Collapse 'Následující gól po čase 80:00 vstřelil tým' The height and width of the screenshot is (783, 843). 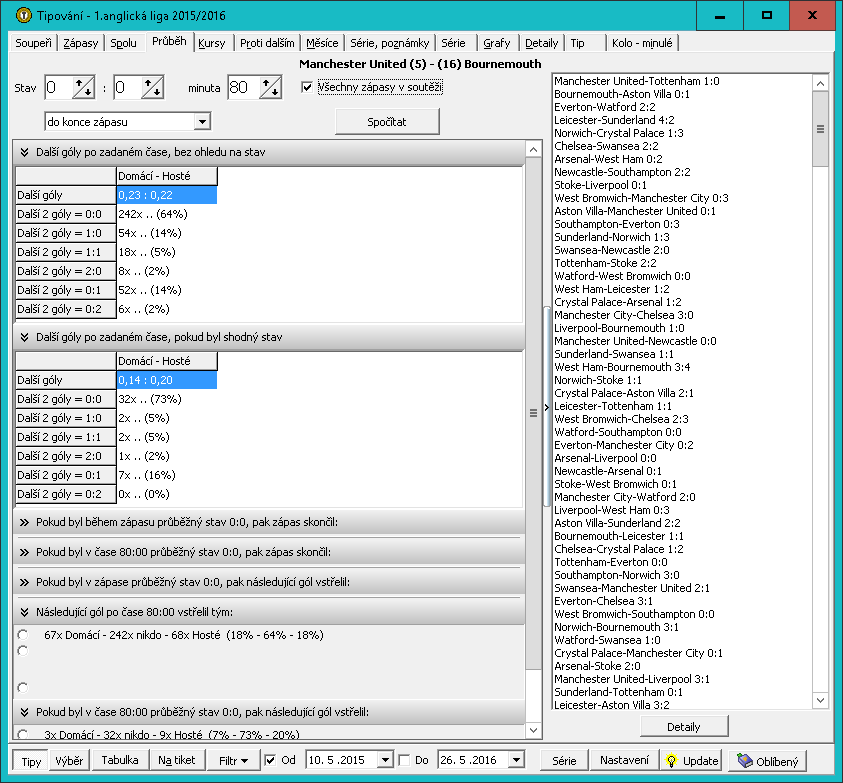coord(24,612)
